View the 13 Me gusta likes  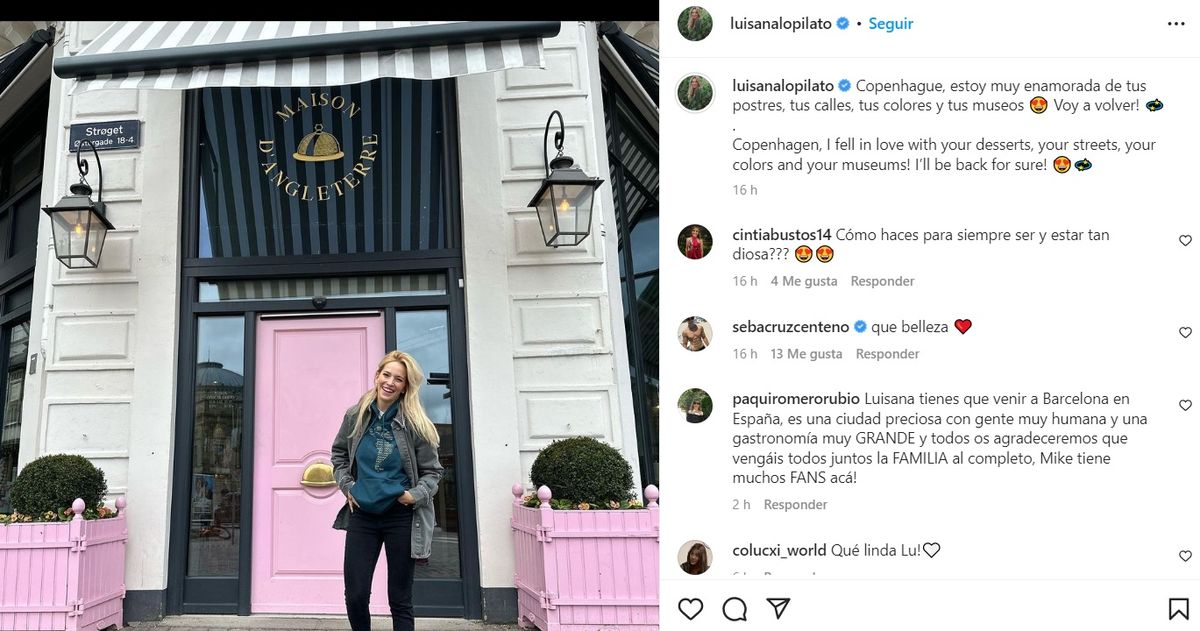pyautogui.click(x=806, y=354)
